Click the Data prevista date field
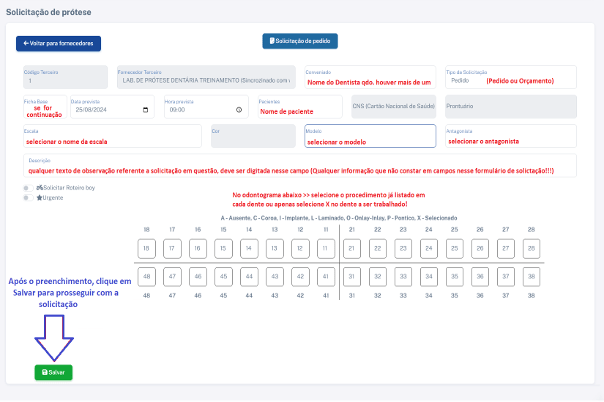Viewport: 604px width, 402px height. [x=112, y=107]
